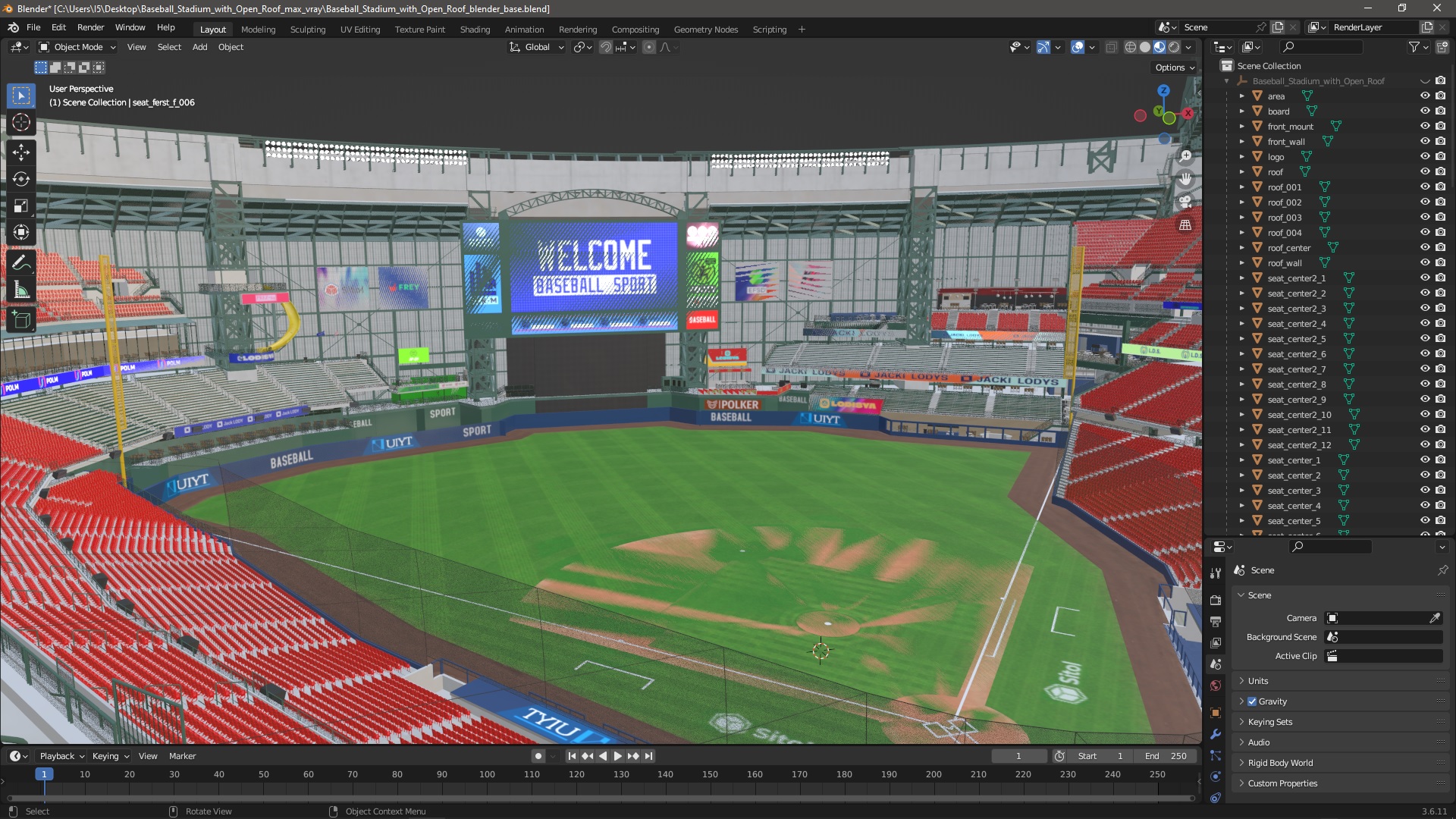Open the View Layer properties tab
This screenshot has width=1456, height=819.
pyautogui.click(x=1216, y=642)
